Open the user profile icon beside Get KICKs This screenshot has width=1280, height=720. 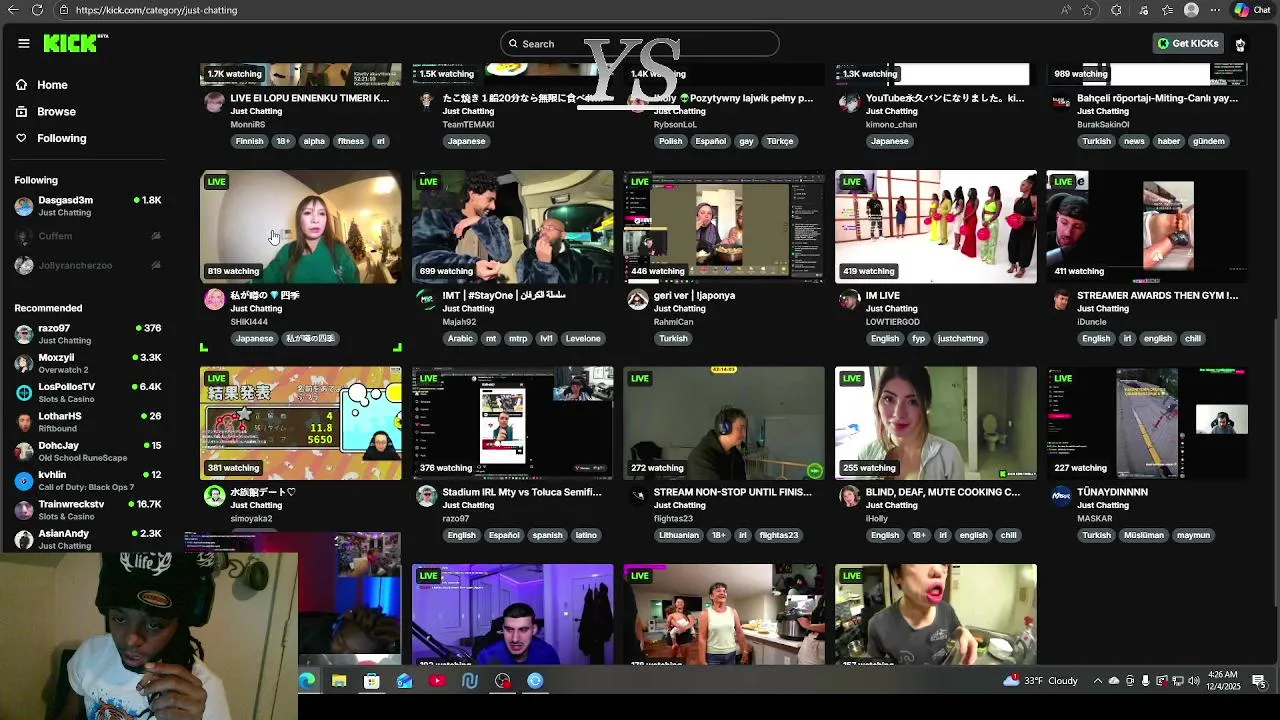point(1240,44)
